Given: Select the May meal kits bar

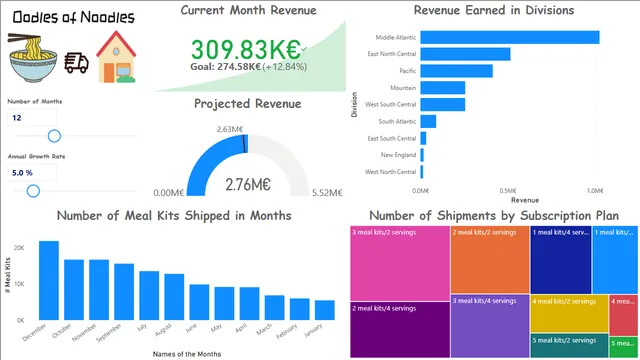Looking at the screenshot, I should coord(224,303).
